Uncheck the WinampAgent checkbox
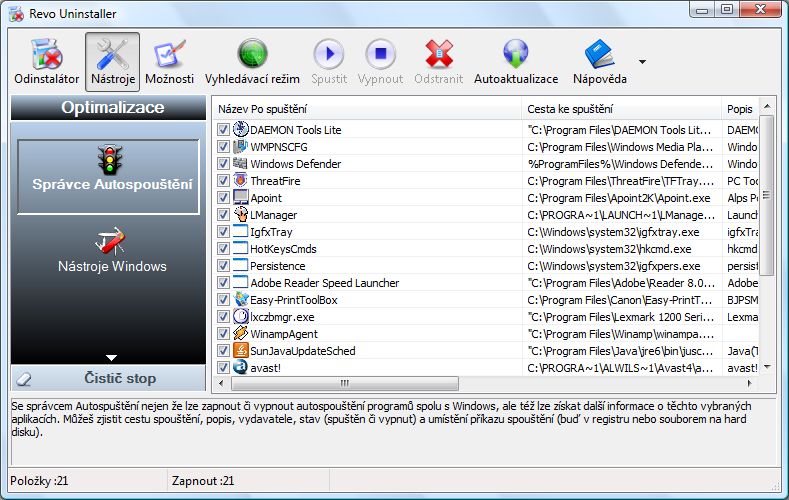The height and width of the screenshot is (500, 789). [x=223, y=334]
